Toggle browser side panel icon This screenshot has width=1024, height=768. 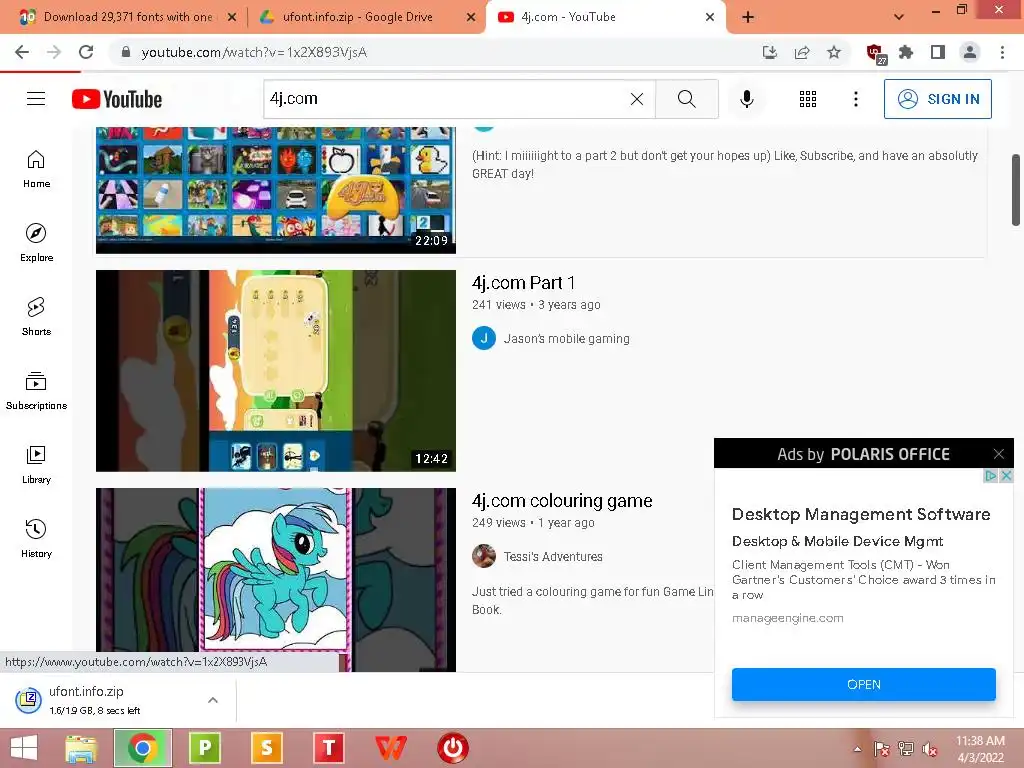[x=938, y=52]
